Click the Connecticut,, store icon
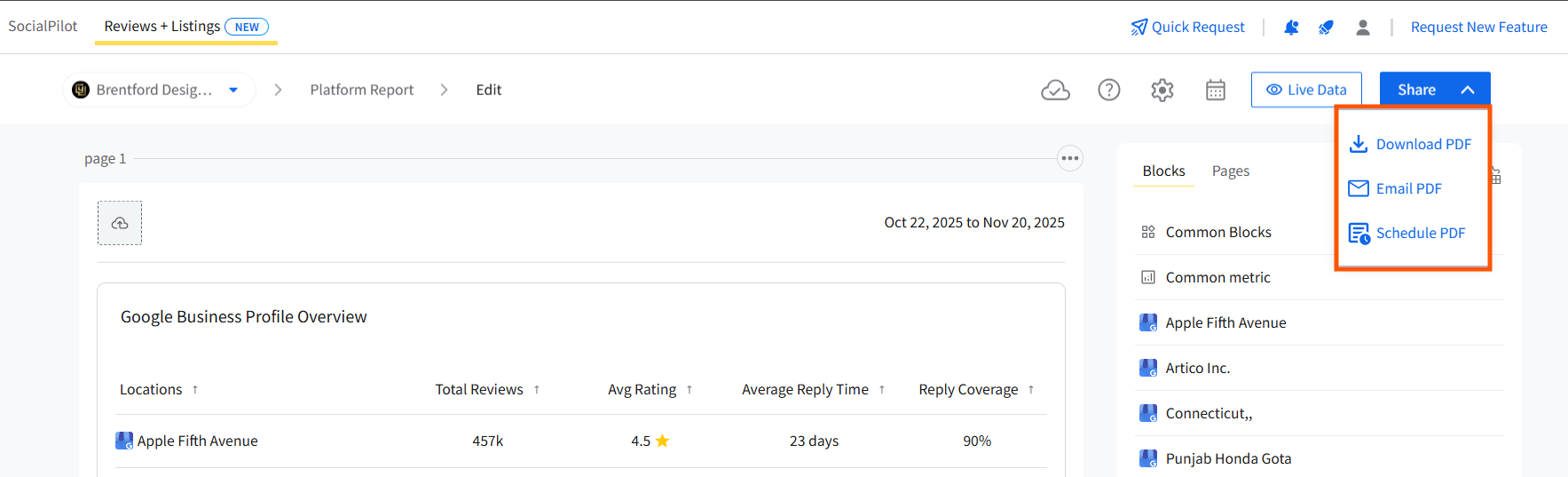The width and height of the screenshot is (1568, 477). (x=1148, y=413)
